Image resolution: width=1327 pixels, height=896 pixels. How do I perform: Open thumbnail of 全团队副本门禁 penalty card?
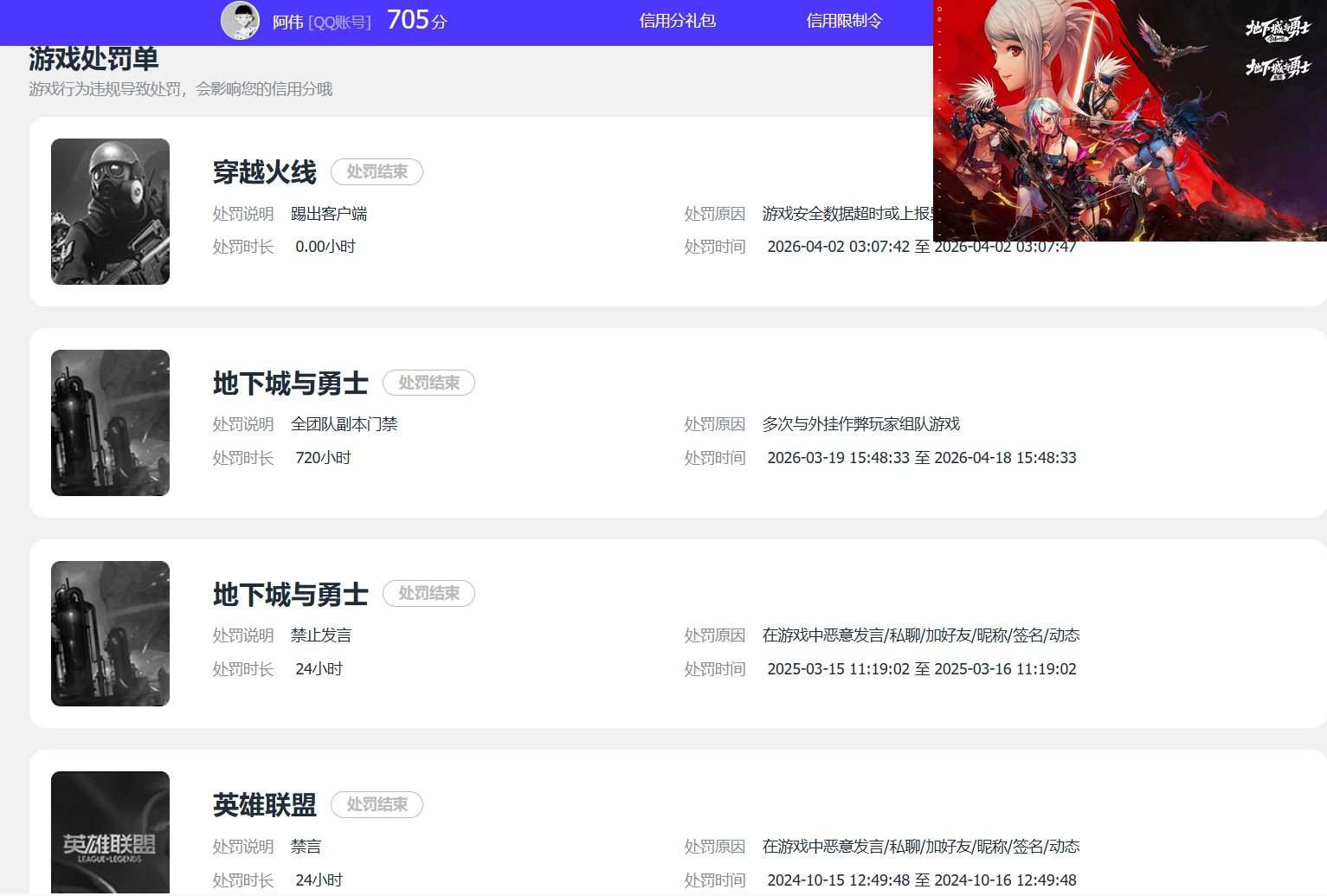tap(110, 422)
